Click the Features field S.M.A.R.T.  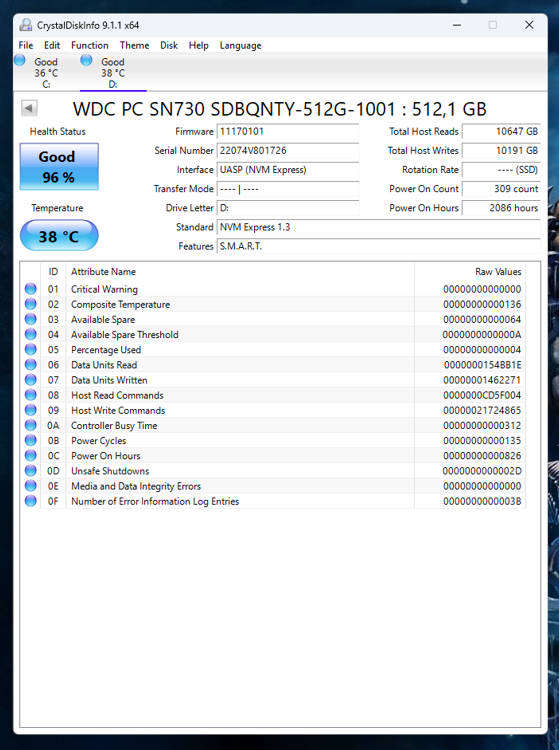click(379, 246)
